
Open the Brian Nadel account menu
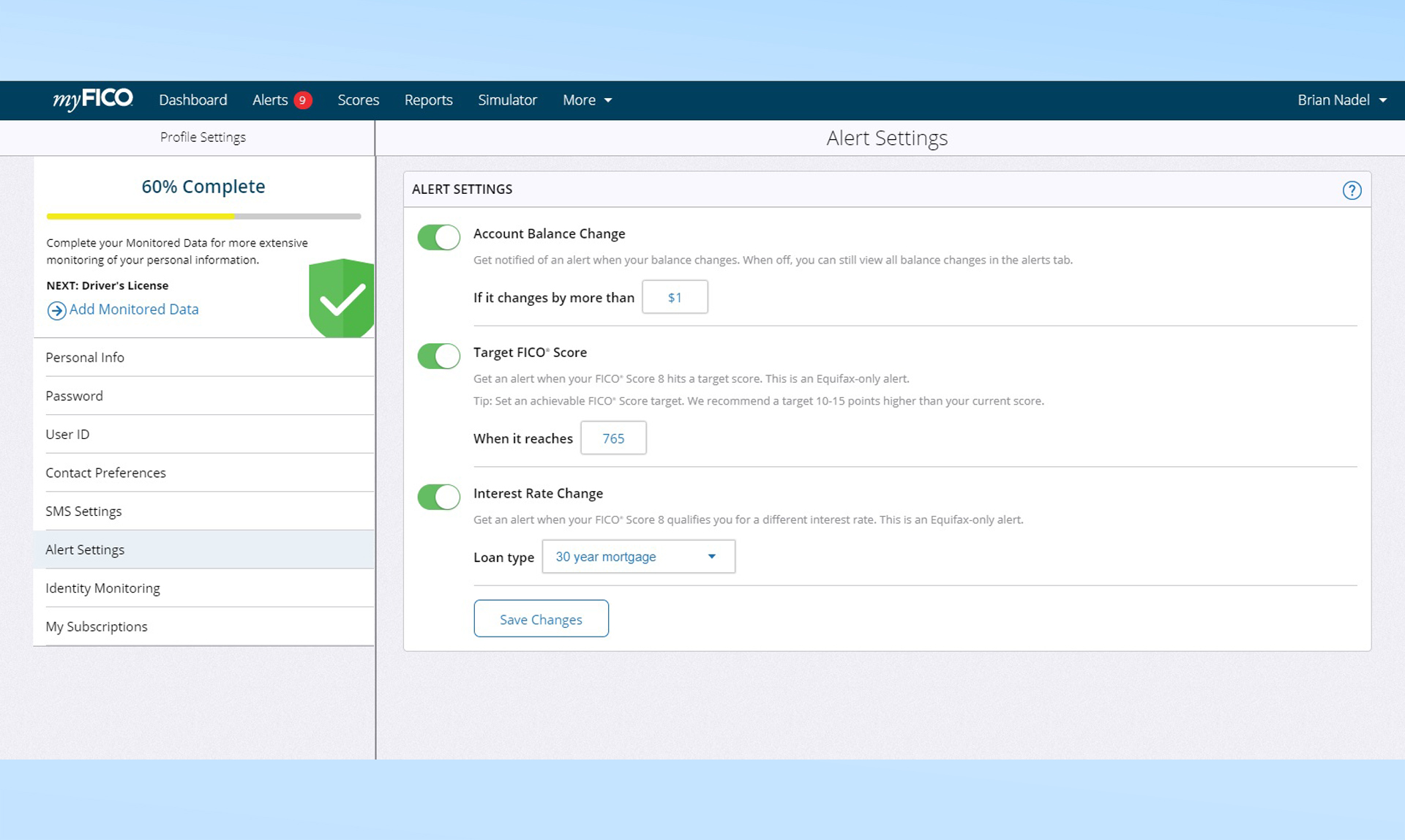(1342, 100)
